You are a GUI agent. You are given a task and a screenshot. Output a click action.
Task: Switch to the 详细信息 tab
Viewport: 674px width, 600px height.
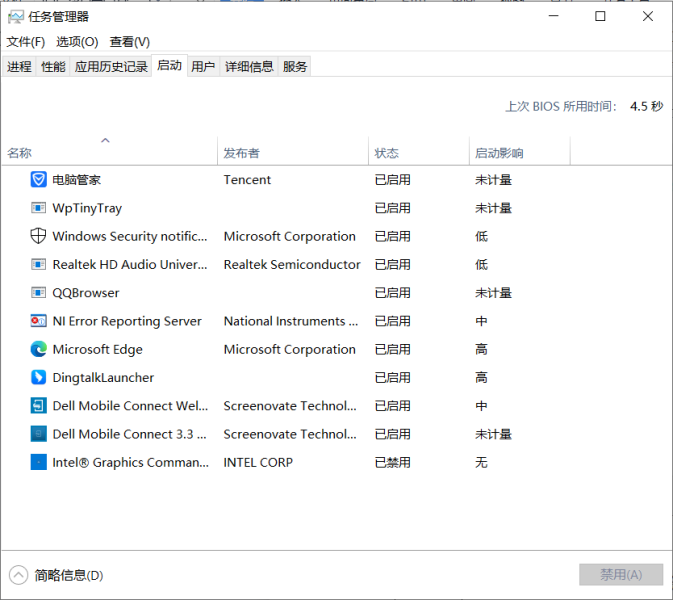click(x=249, y=67)
